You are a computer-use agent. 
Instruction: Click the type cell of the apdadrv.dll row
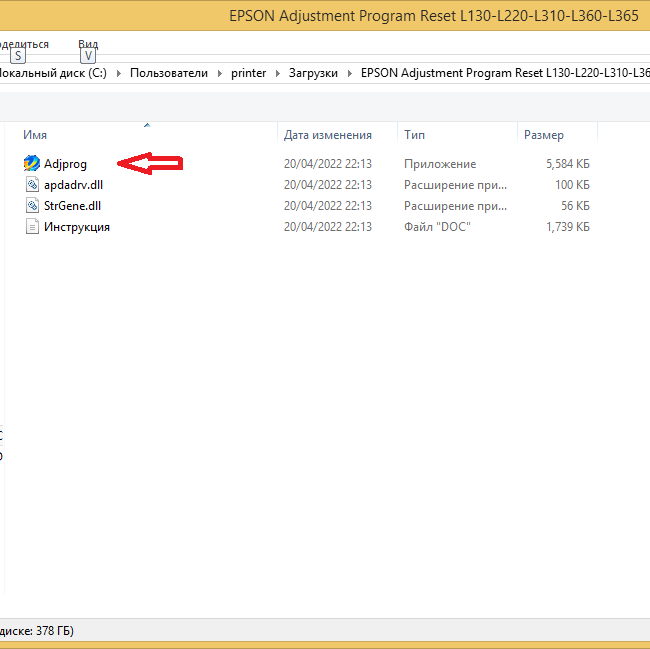pos(455,185)
